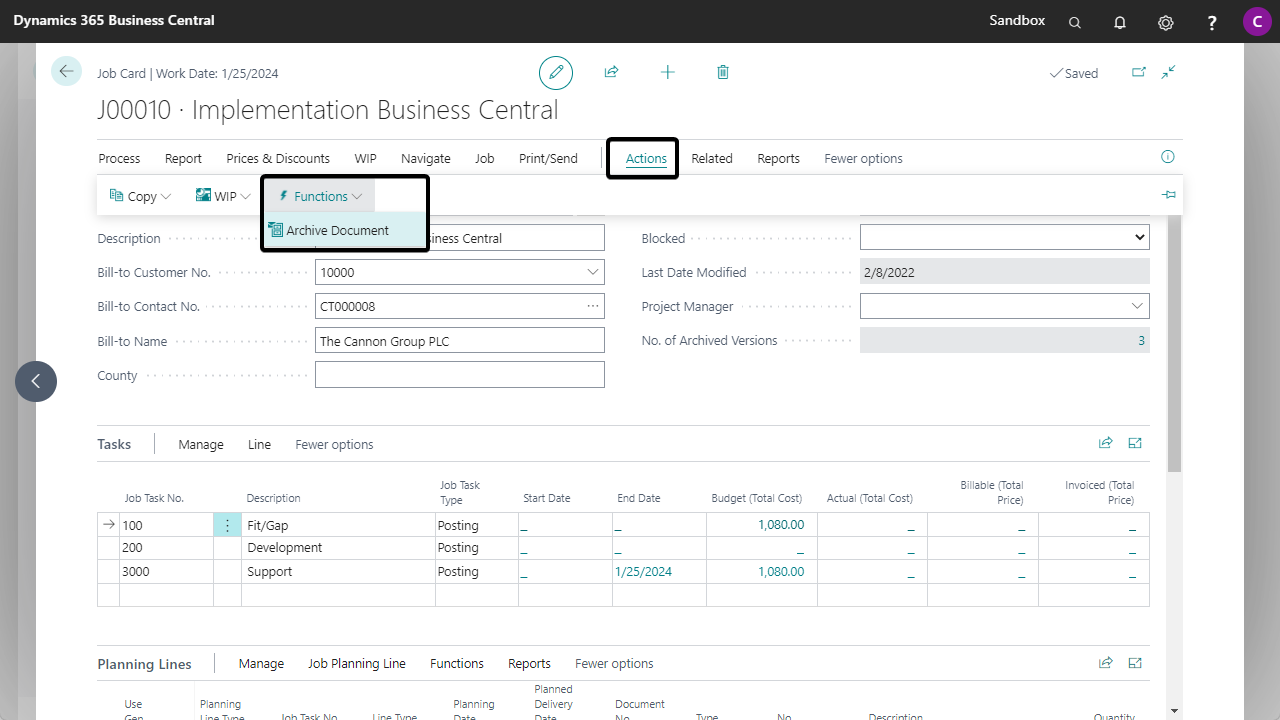Expand the Project Manager dropdown
The image size is (1280, 720).
tap(1137, 306)
